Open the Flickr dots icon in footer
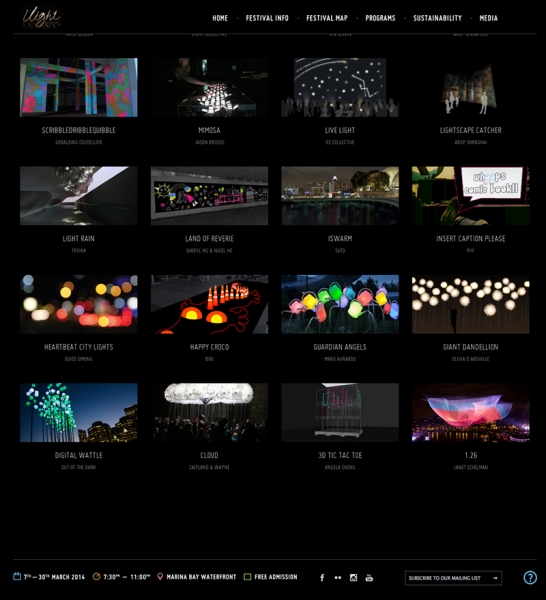This screenshot has width=546, height=600. coord(338,578)
